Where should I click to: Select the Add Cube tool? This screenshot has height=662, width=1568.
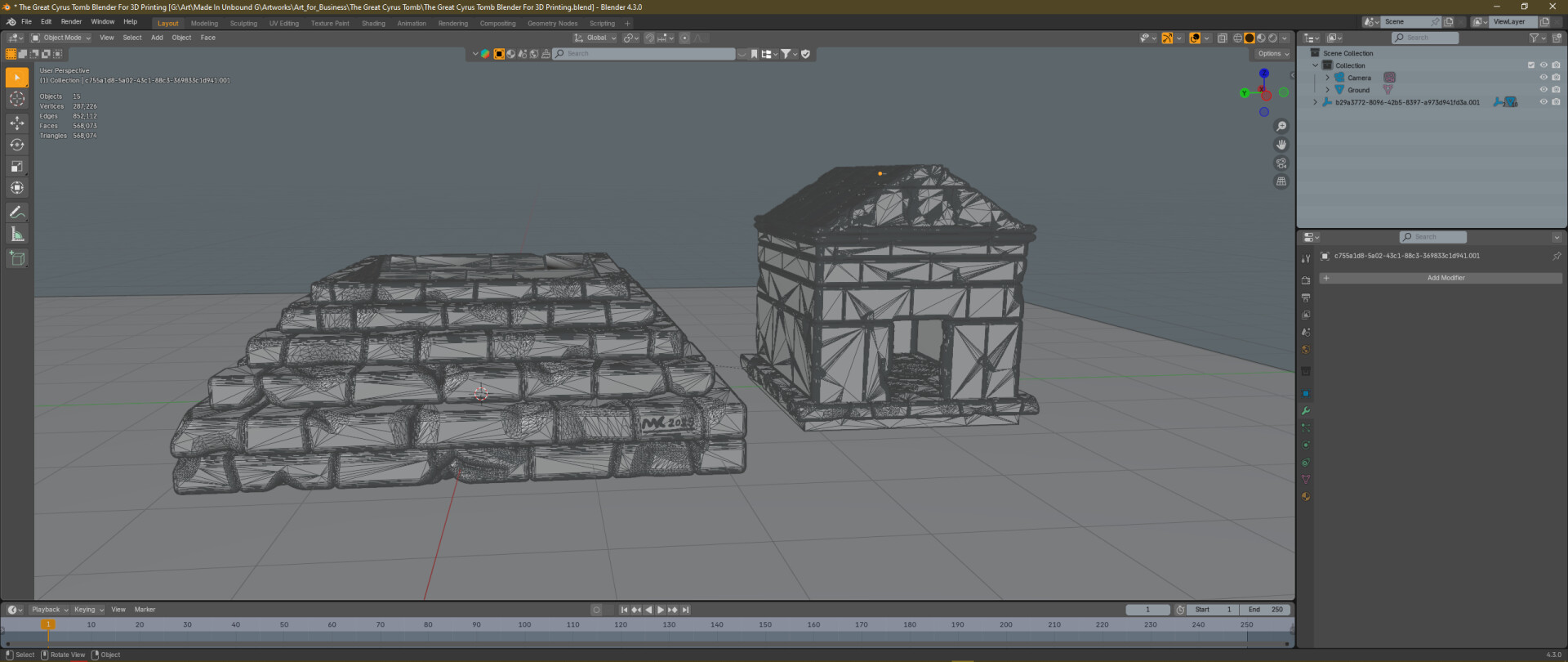click(x=16, y=259)
